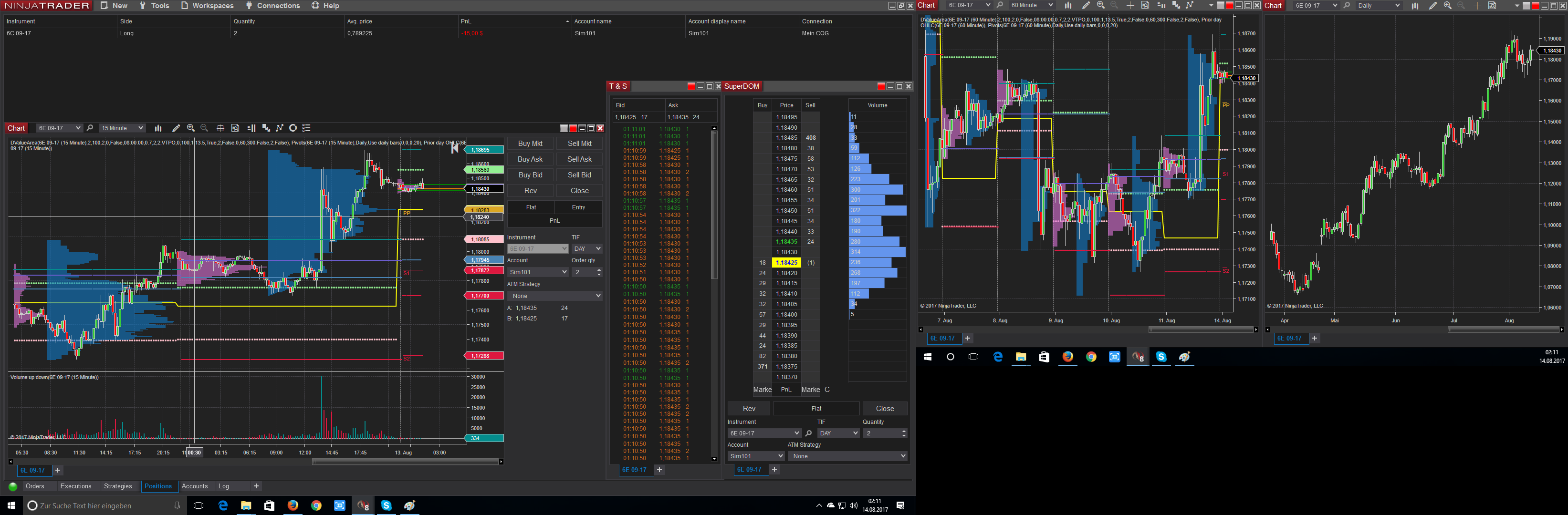This screenshot has width=1568, height=515.
Task: Expand SuperDOM ATM Strategy dropdown
Action: 847,457
